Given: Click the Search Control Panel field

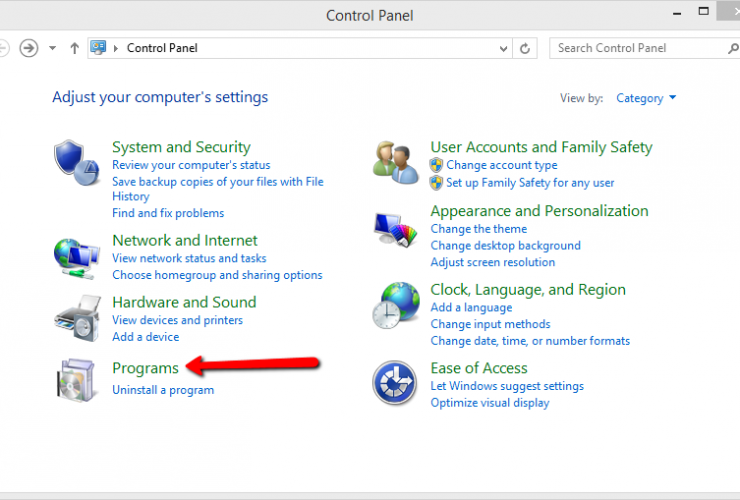Looking at the screenshot, I should pyautogui.click(x=640, y=48).
